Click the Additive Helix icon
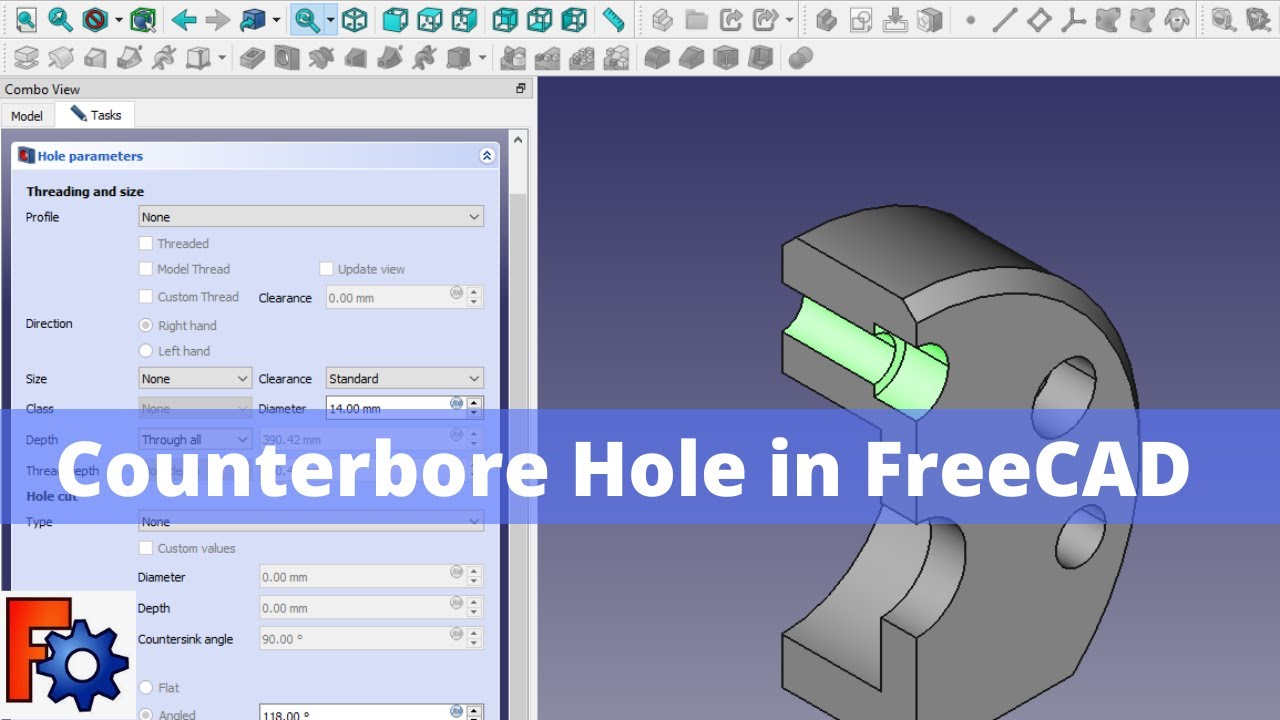 (163, 58)
